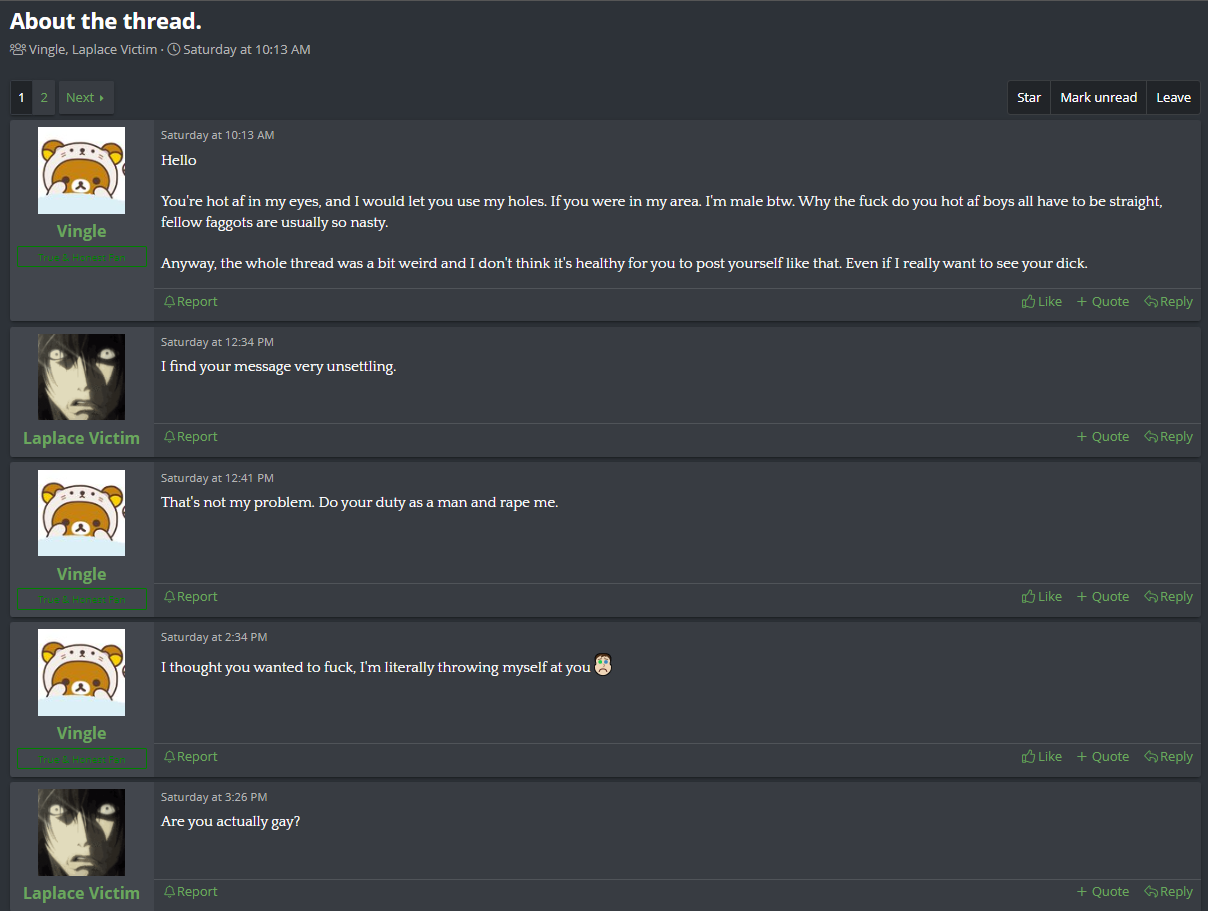The height and width of the screenshot is (911, 1208).
Task: Reply to the 12:34 PM message
Action: pyautogui.click(x=1169, y=436)
